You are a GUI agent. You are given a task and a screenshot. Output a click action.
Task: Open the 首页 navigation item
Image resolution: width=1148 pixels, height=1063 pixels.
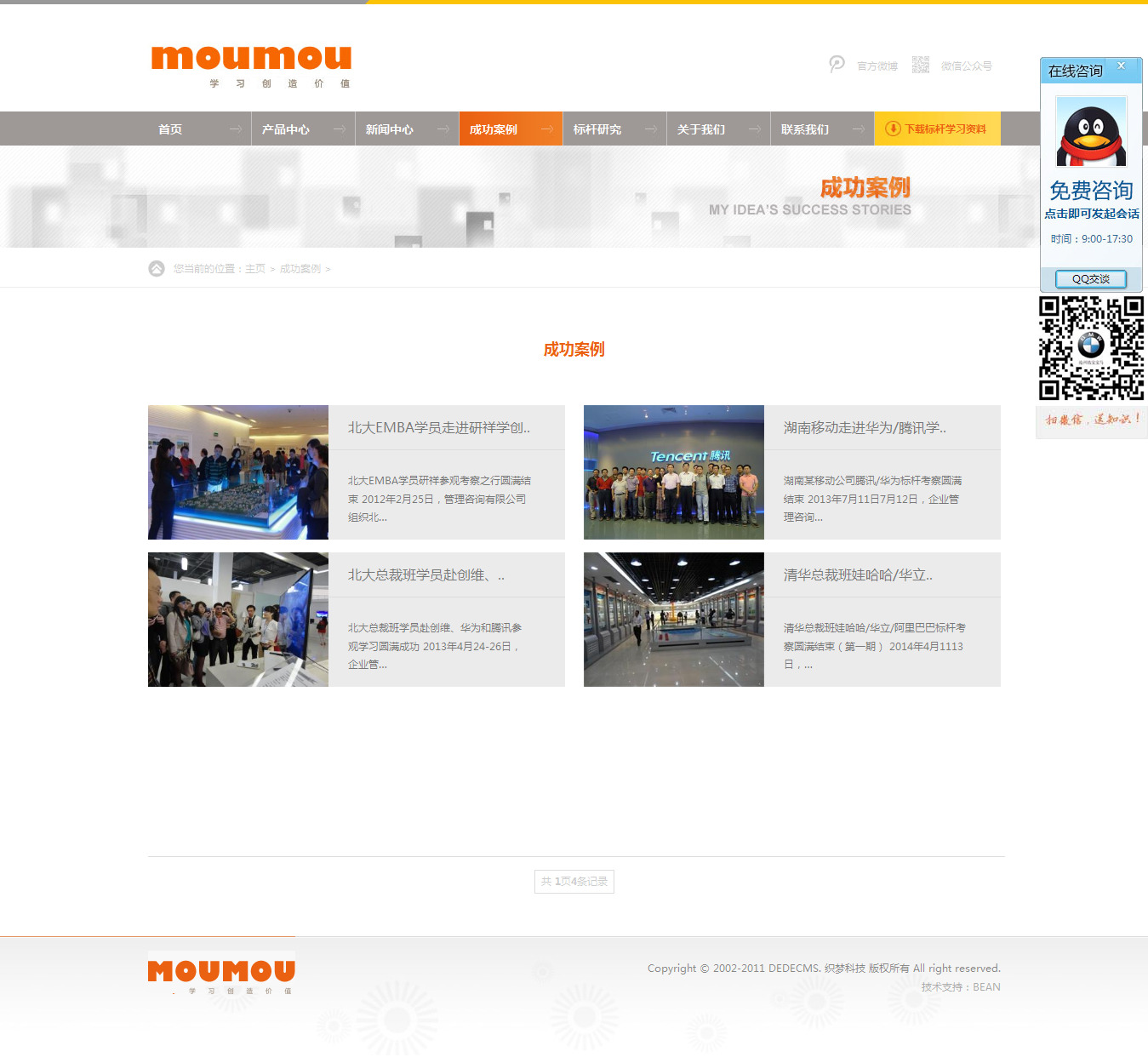point(170,129)
